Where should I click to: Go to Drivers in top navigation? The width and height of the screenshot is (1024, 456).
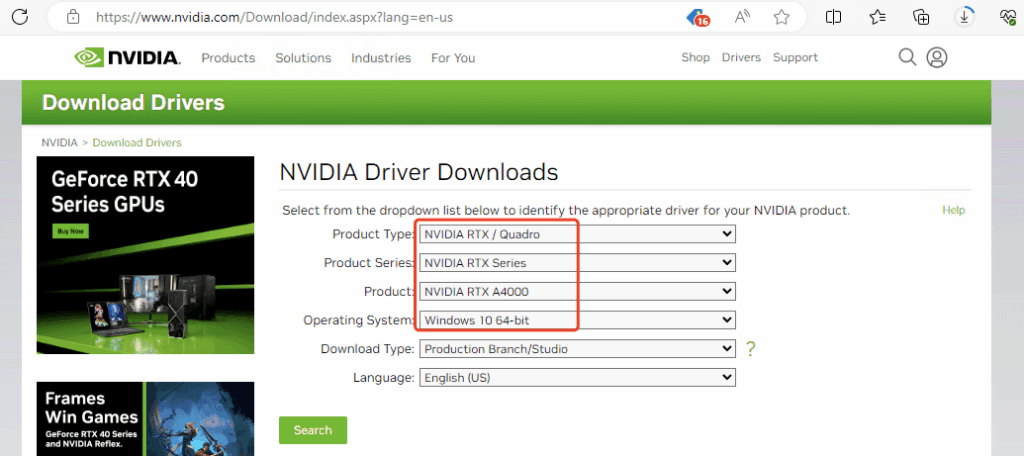741,57
